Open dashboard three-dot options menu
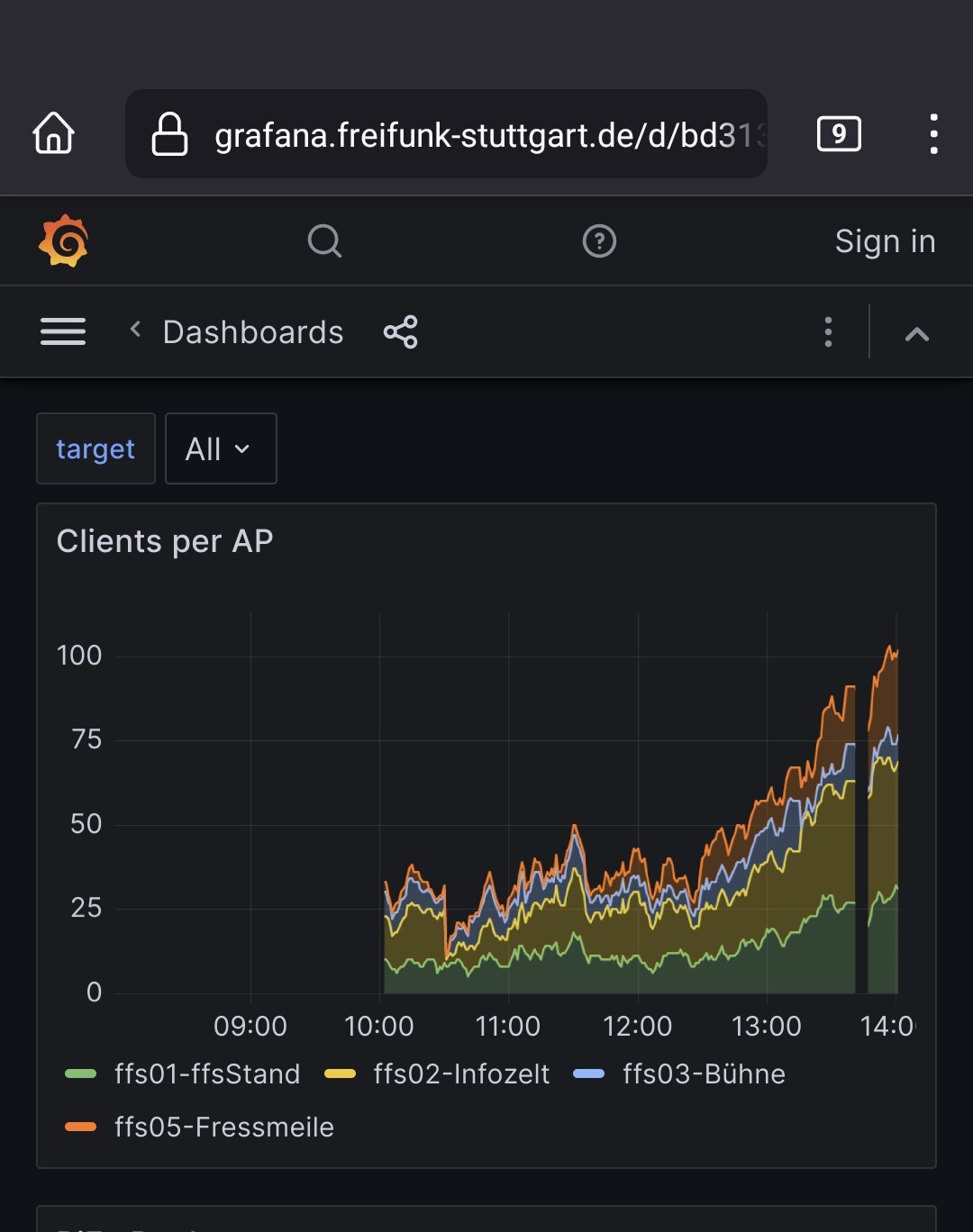This screenshot has width=973, height=1232. point(828,332)
